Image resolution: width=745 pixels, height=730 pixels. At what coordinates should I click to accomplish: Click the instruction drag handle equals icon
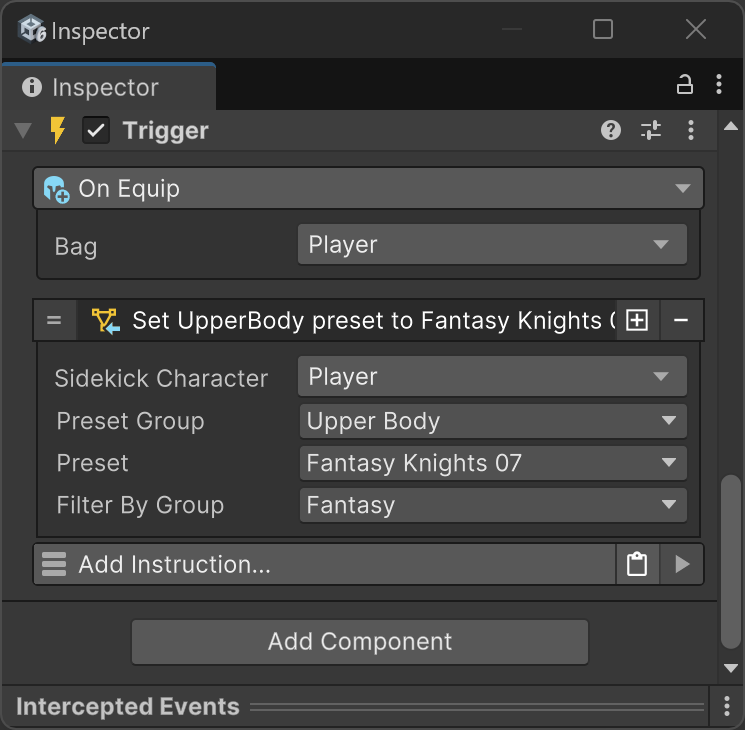(x=54, y=320)
